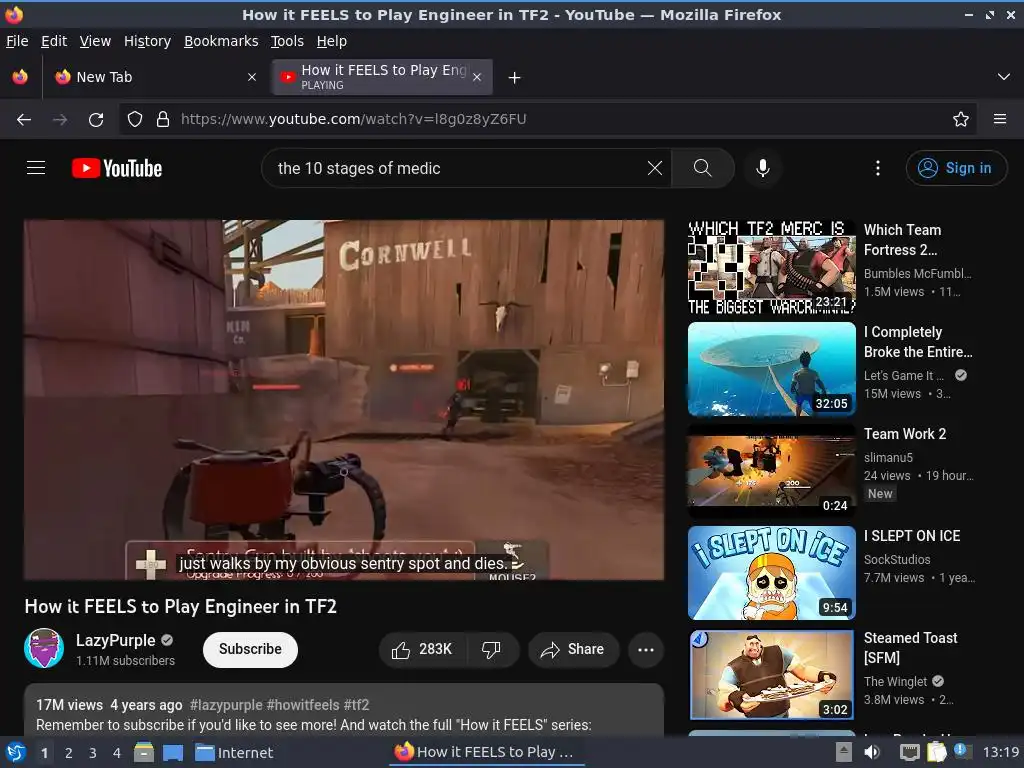This screenshot has width=1024, height=768.
Task: Switch to workspace 3 in taskbar
Action: 92,752
